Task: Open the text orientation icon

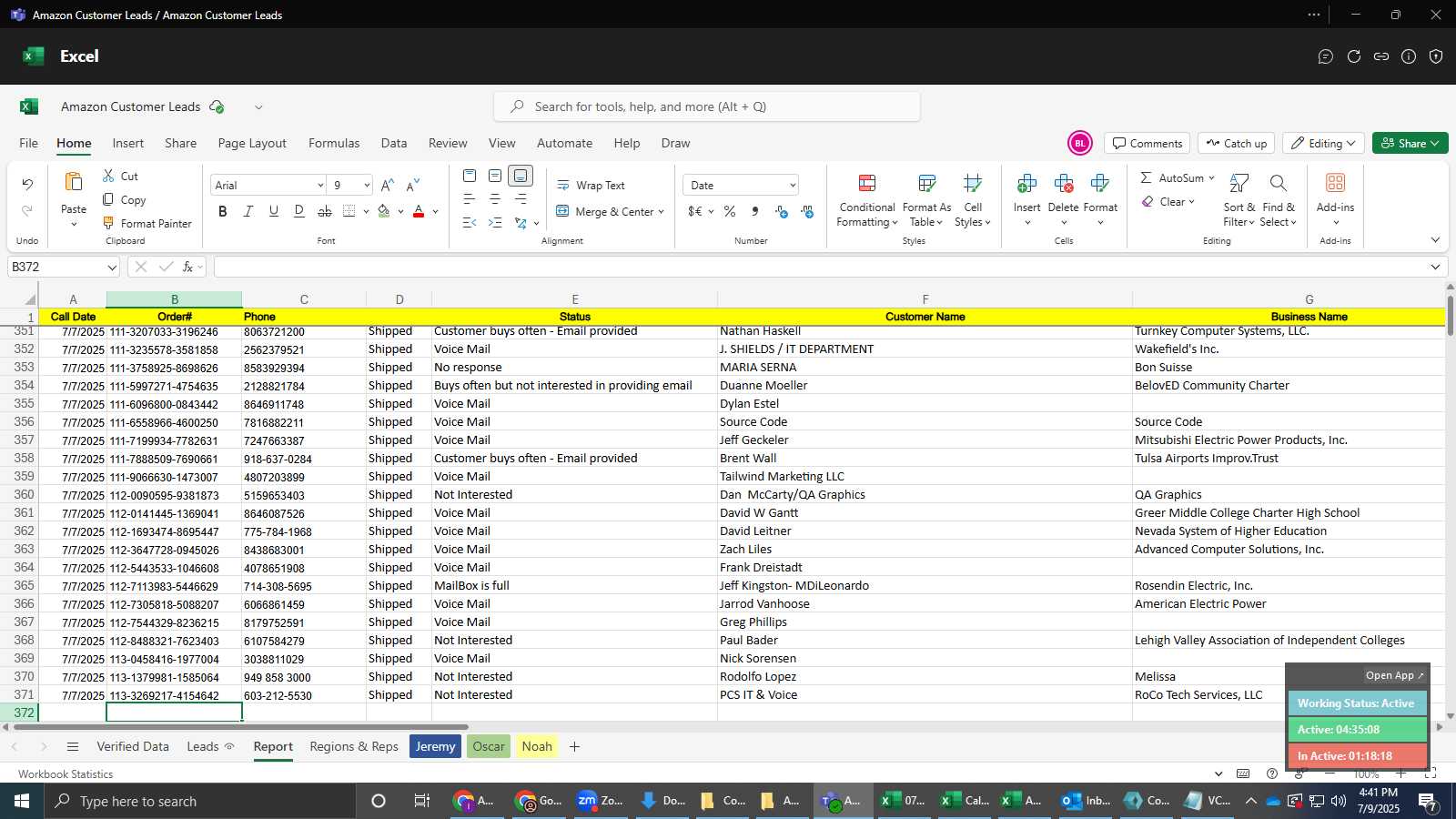Action: (x=521, y=223)
